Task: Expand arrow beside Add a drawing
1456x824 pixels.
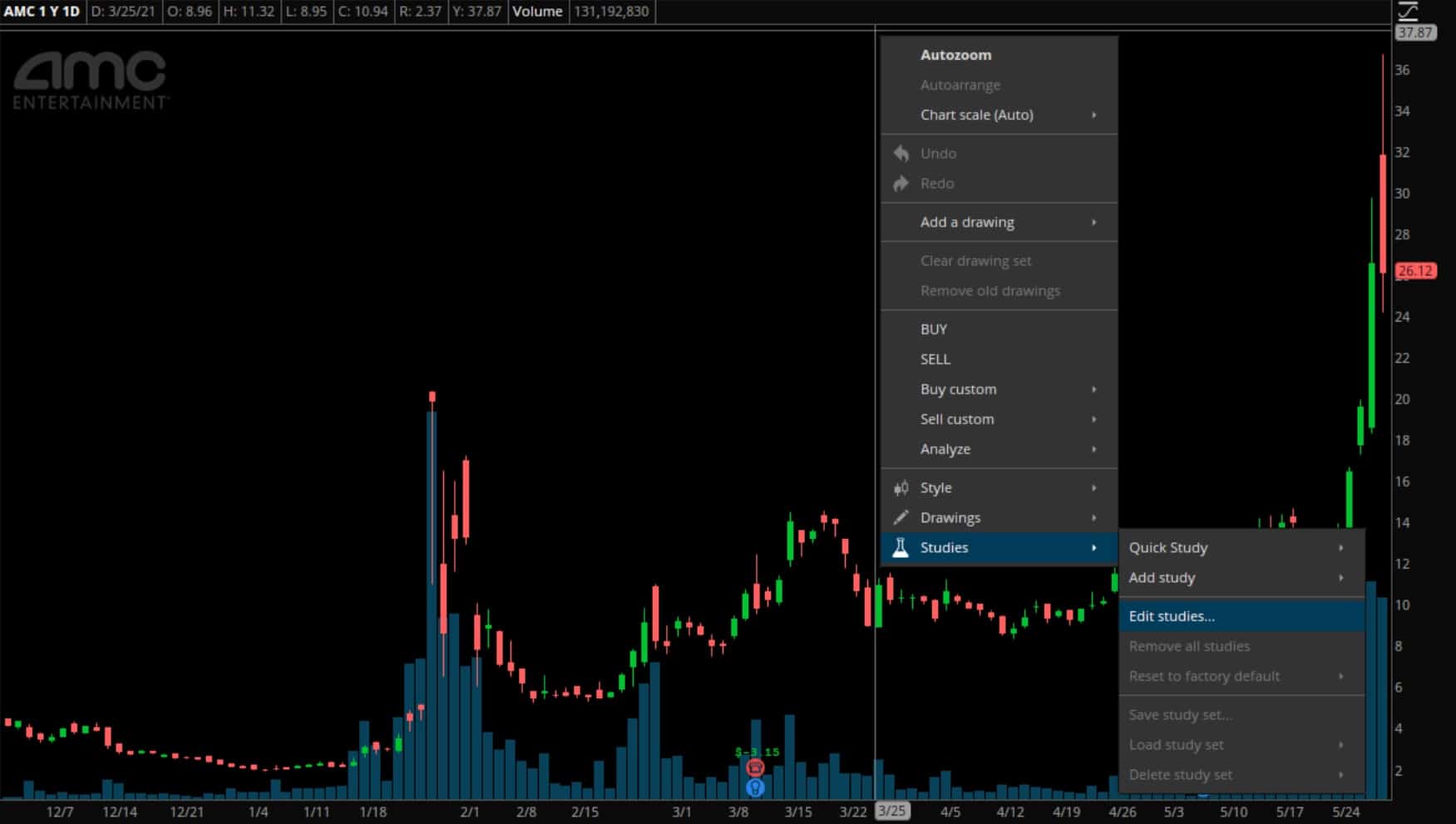Action: (1094, 222)
